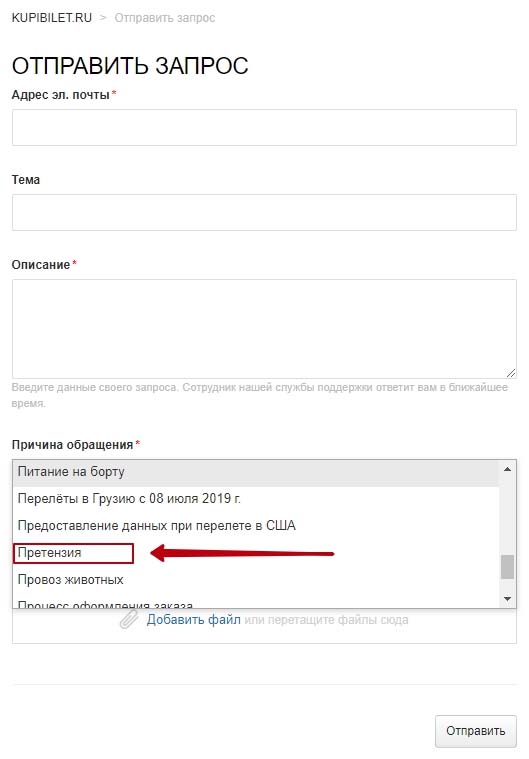
Task: Open the KUPIBILET.RU breadcrumb link
Action: [52, 18]
